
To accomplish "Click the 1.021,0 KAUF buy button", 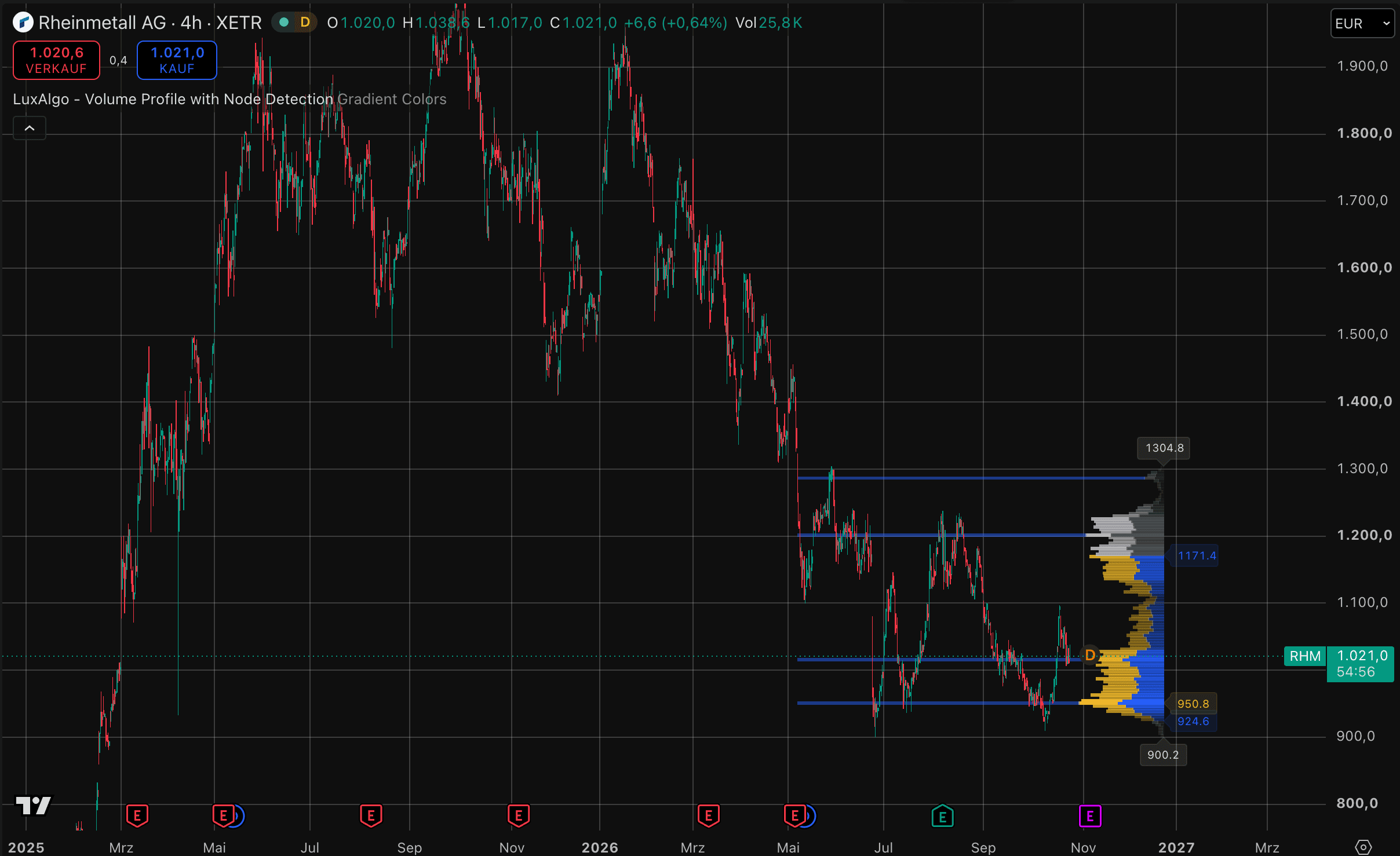I will tap(177, 60).
